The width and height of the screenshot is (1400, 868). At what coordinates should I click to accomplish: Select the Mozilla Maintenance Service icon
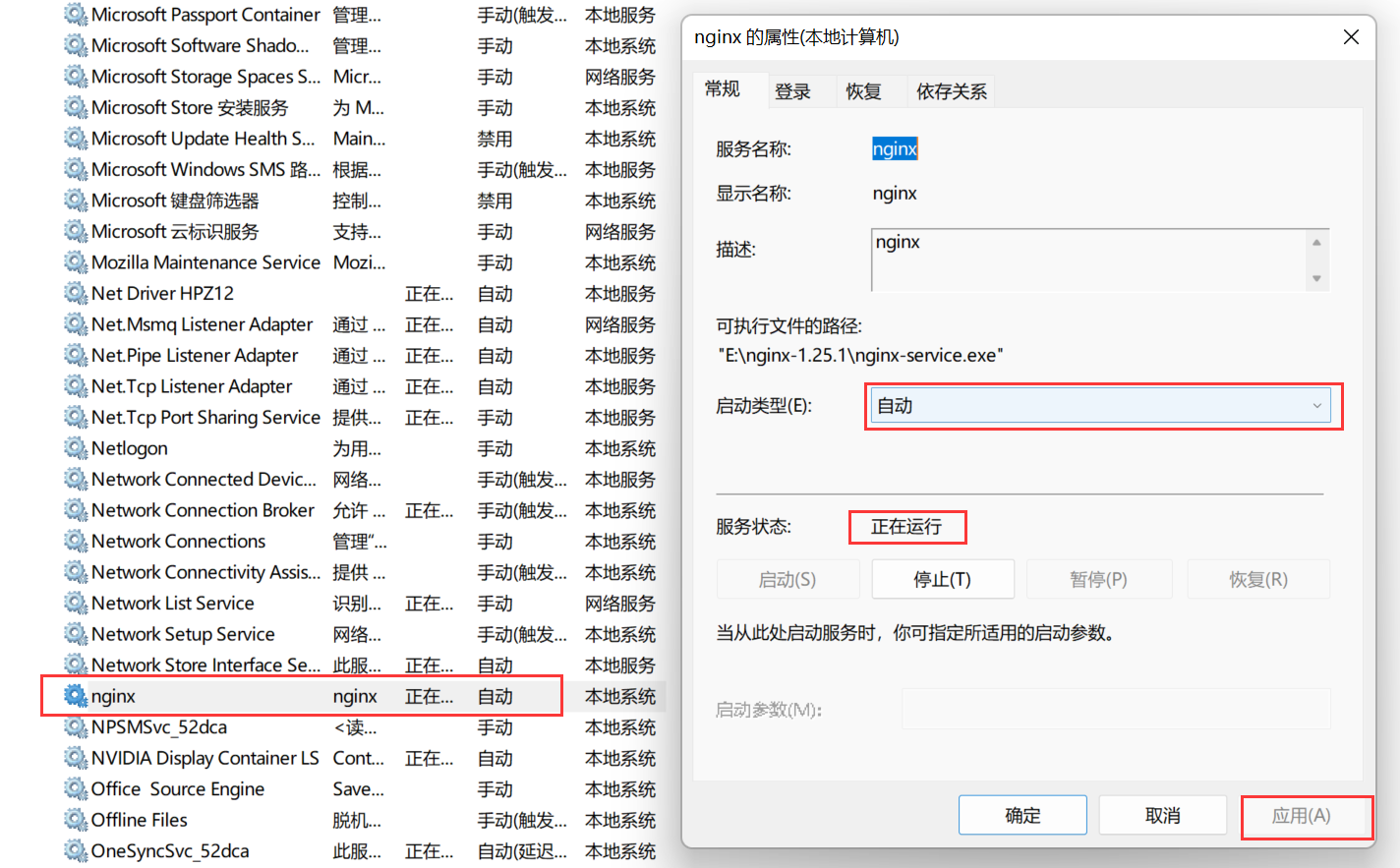(76, 262)
